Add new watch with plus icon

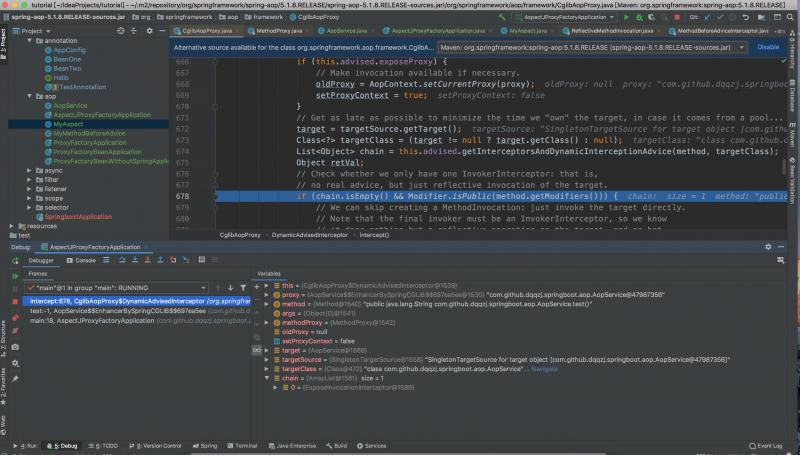[255, 286]
